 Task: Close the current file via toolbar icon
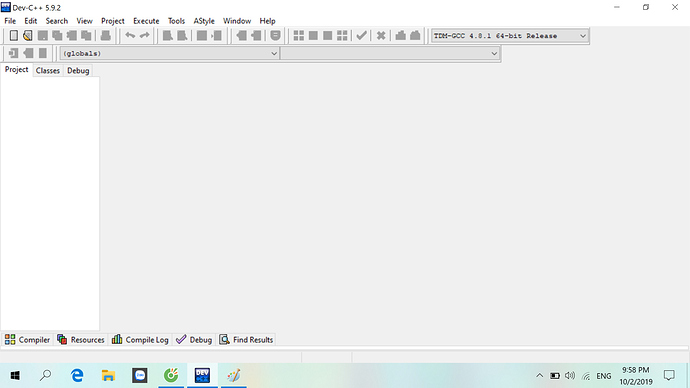(x=72, y=36)
